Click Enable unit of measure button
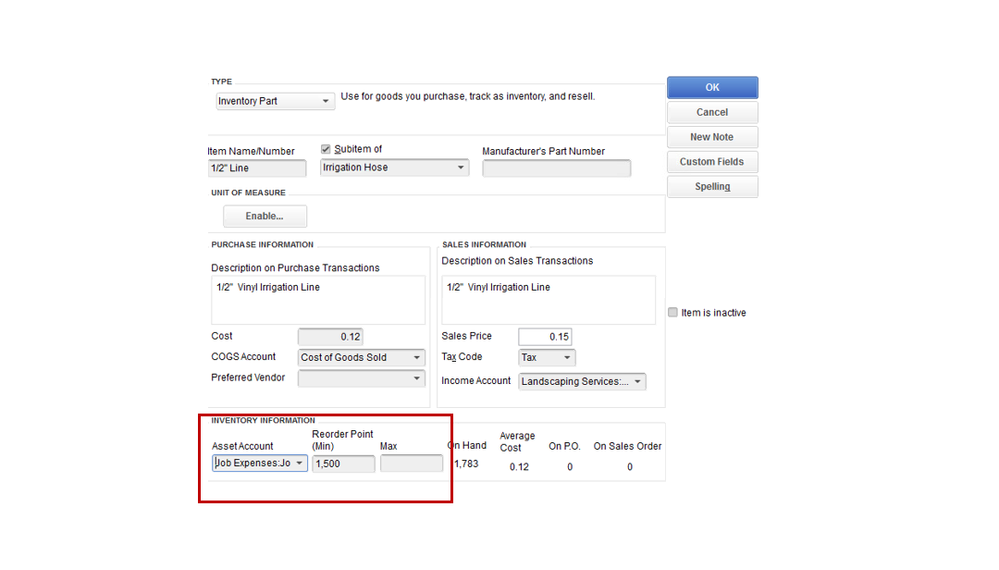This screenshot has height=570, width=999. pos(265,216)
